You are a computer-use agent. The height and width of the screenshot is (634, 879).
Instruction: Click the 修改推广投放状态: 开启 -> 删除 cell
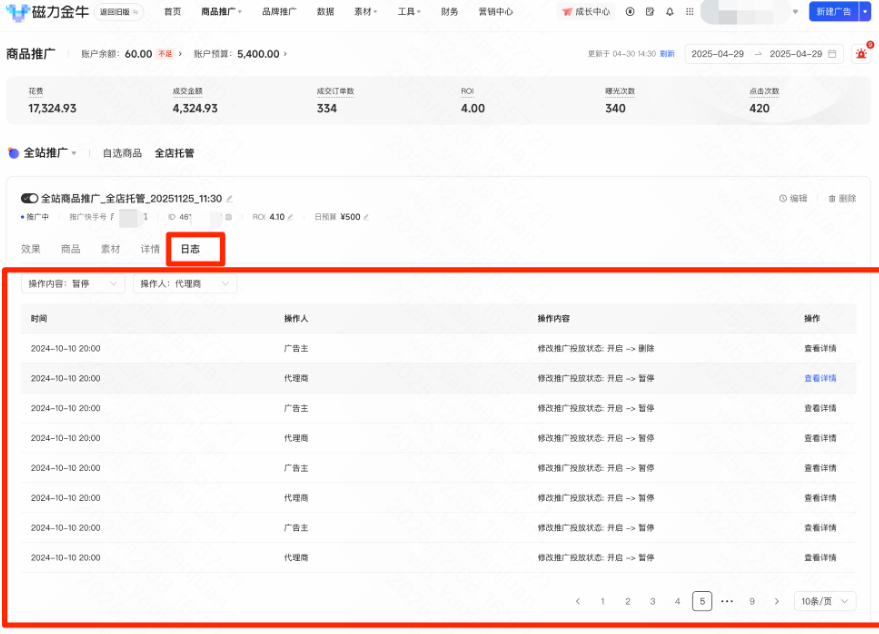pyautogui.click(x=596, y=348)
